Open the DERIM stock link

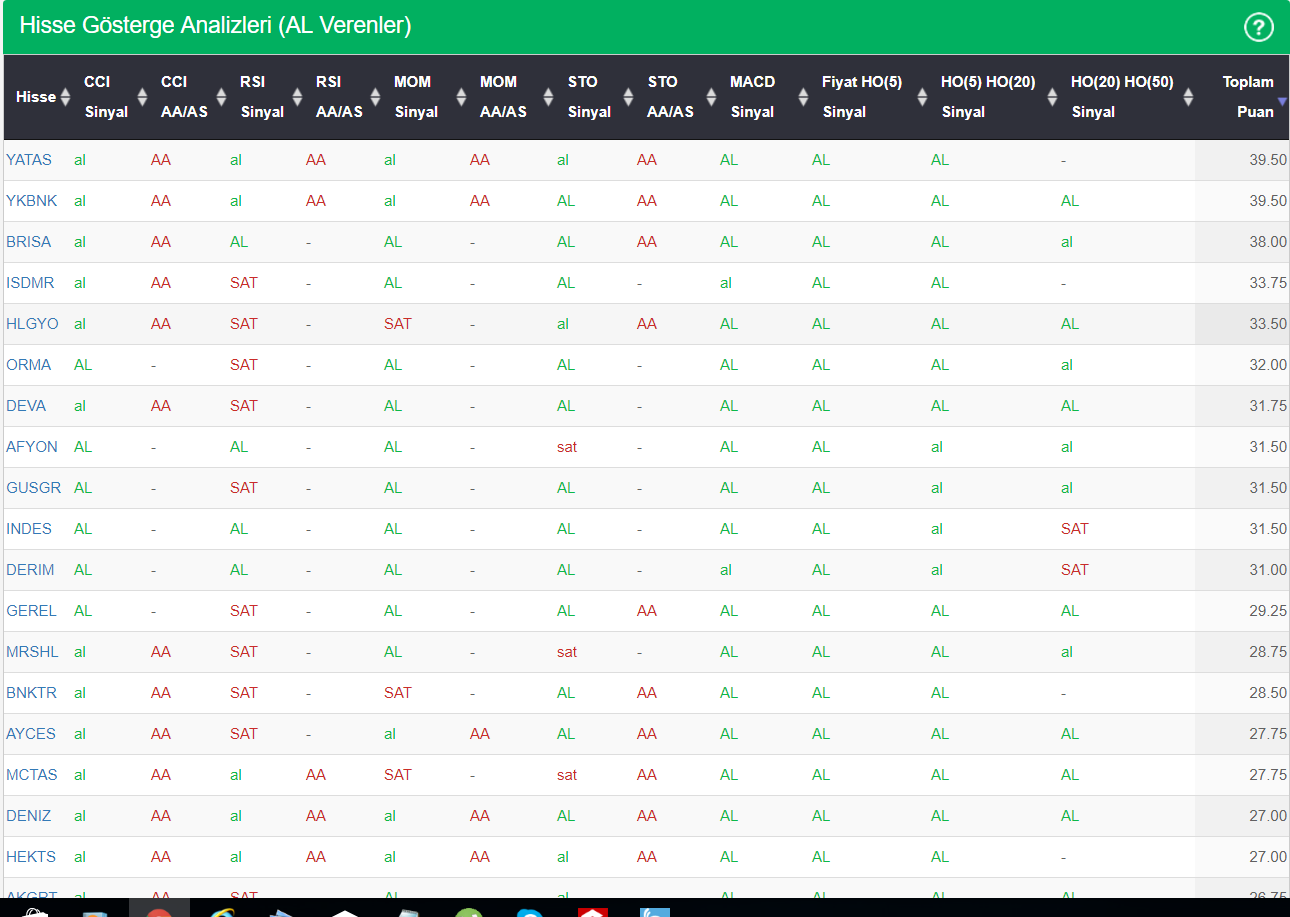(30, 570)
